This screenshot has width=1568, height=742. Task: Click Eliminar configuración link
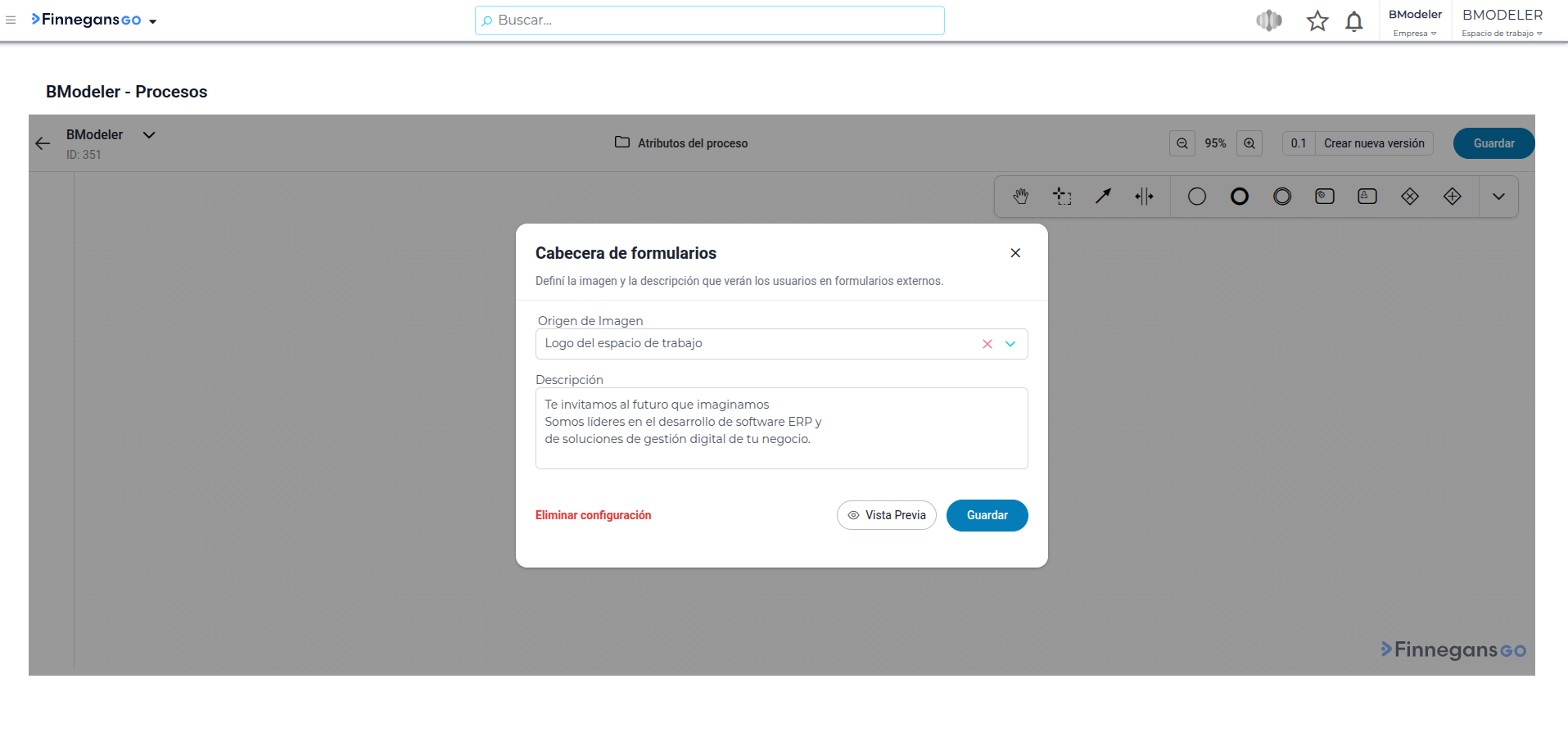(594, 515)
